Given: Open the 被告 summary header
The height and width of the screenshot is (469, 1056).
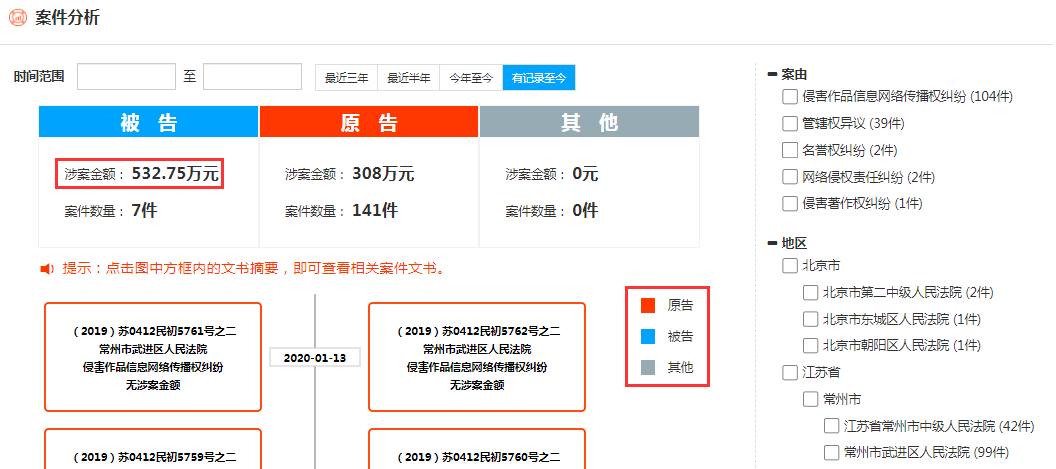Looking at the screenshot, I should [149, 122].
